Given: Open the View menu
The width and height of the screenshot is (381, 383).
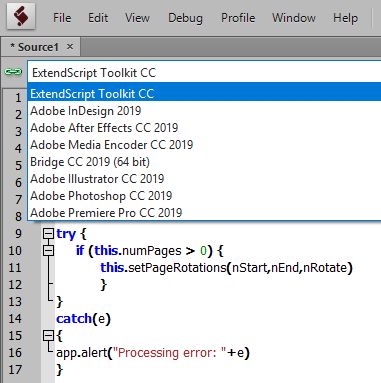Looking at the screenshot, I should 137,18.
